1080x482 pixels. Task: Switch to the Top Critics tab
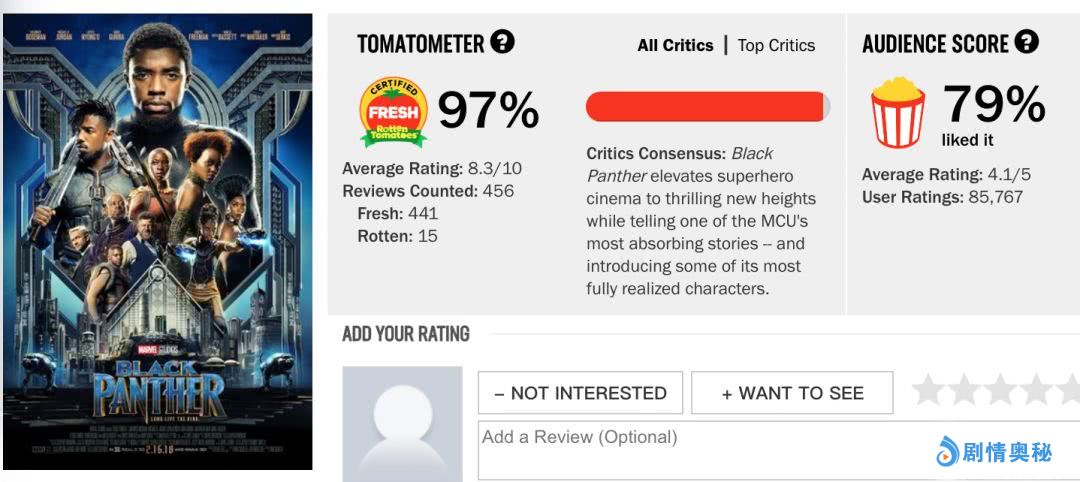click(x=776, y=45)
